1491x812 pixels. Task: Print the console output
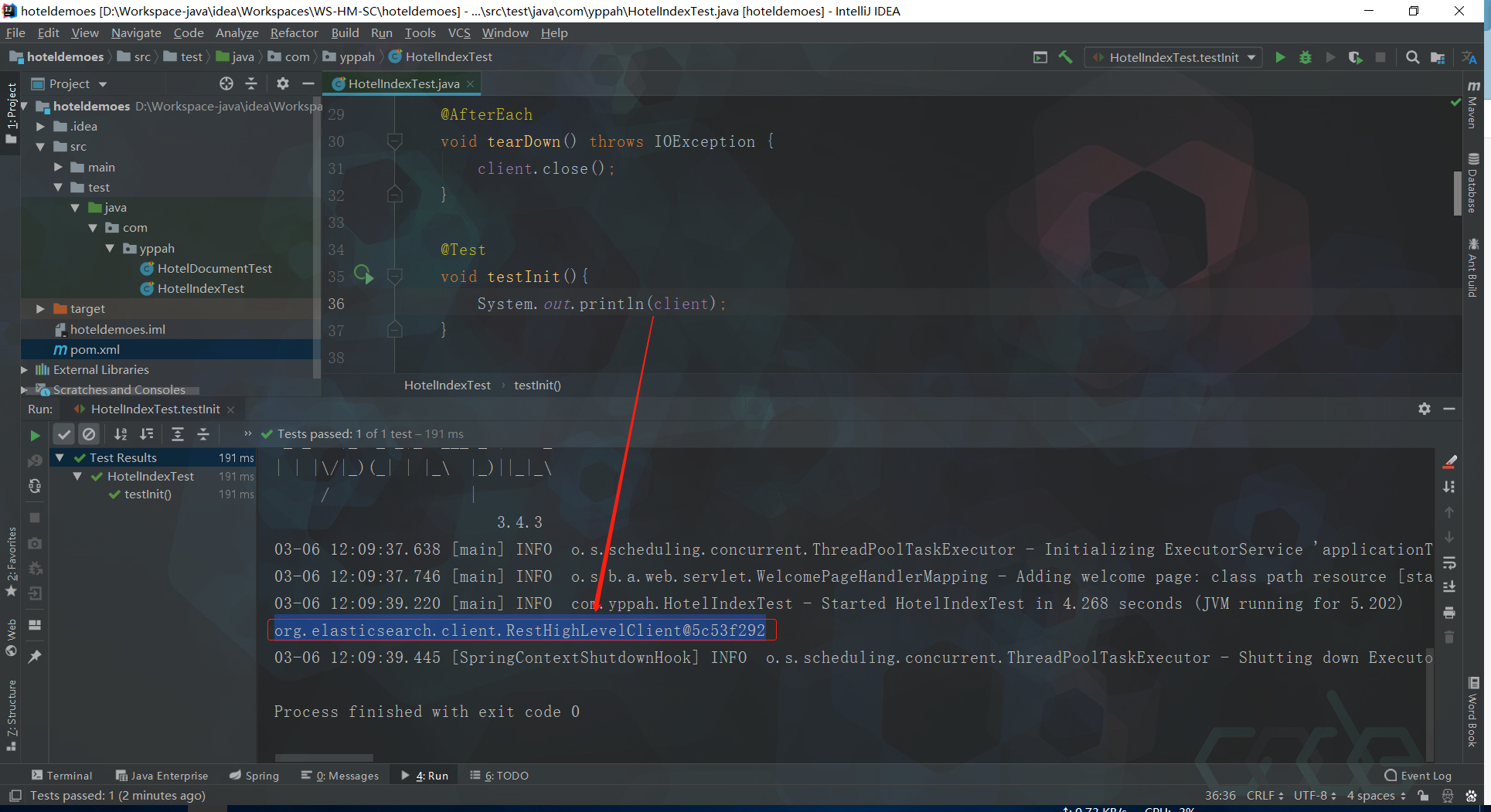point(1449,612)
